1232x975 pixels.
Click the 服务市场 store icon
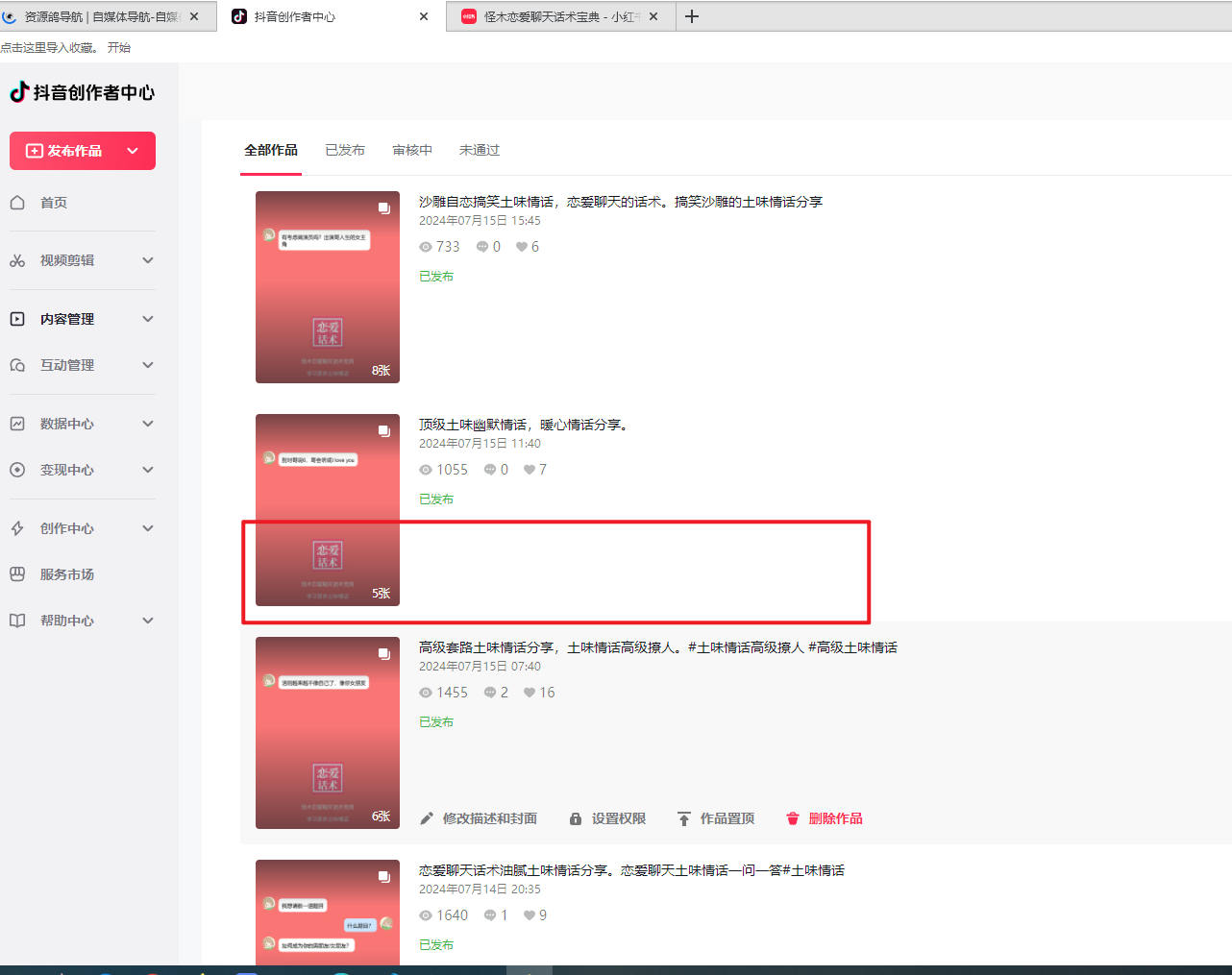[x=17, y=574]
